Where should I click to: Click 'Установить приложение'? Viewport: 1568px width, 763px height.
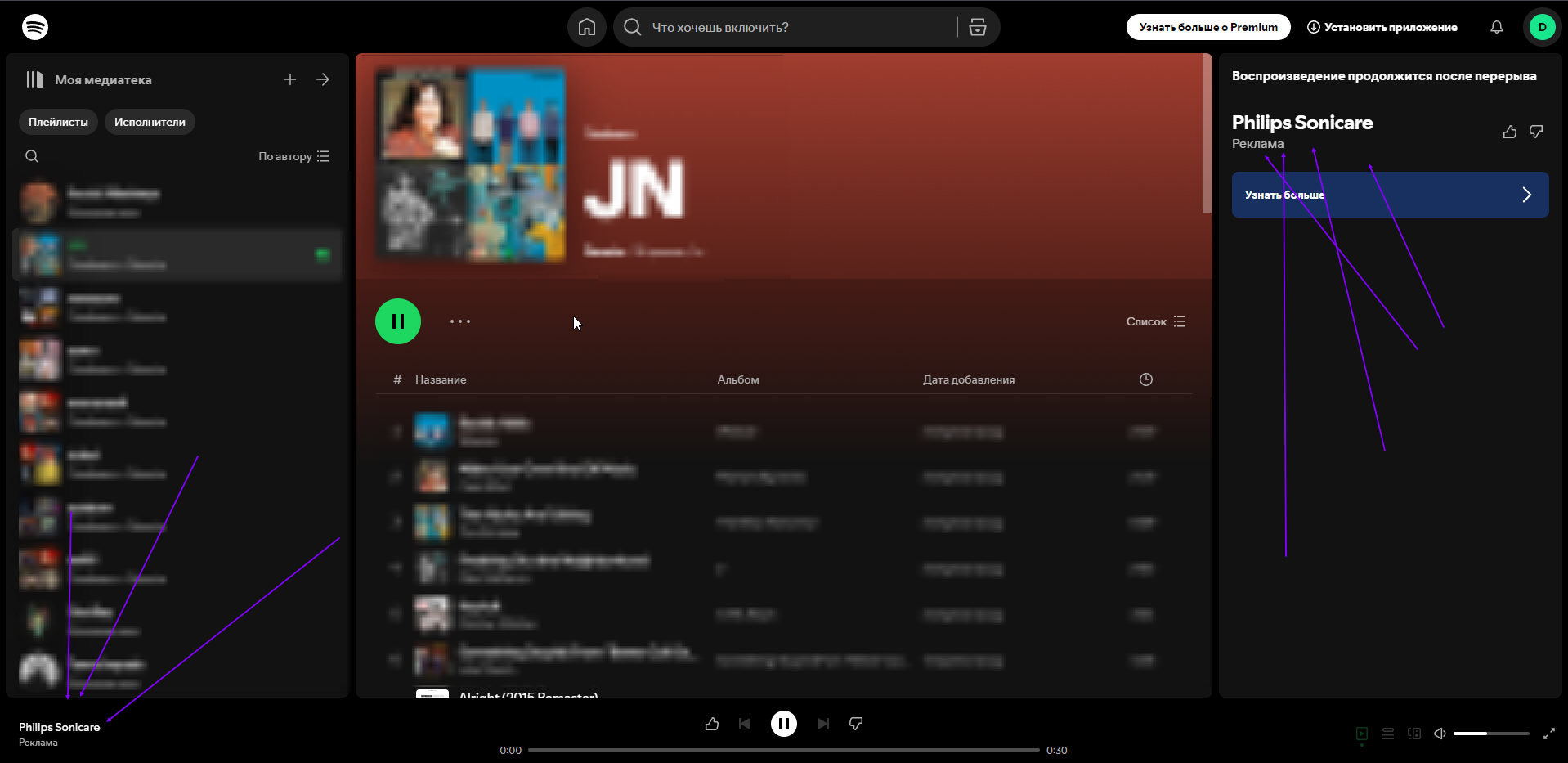pyautogui.click(x=1382, y=26)
